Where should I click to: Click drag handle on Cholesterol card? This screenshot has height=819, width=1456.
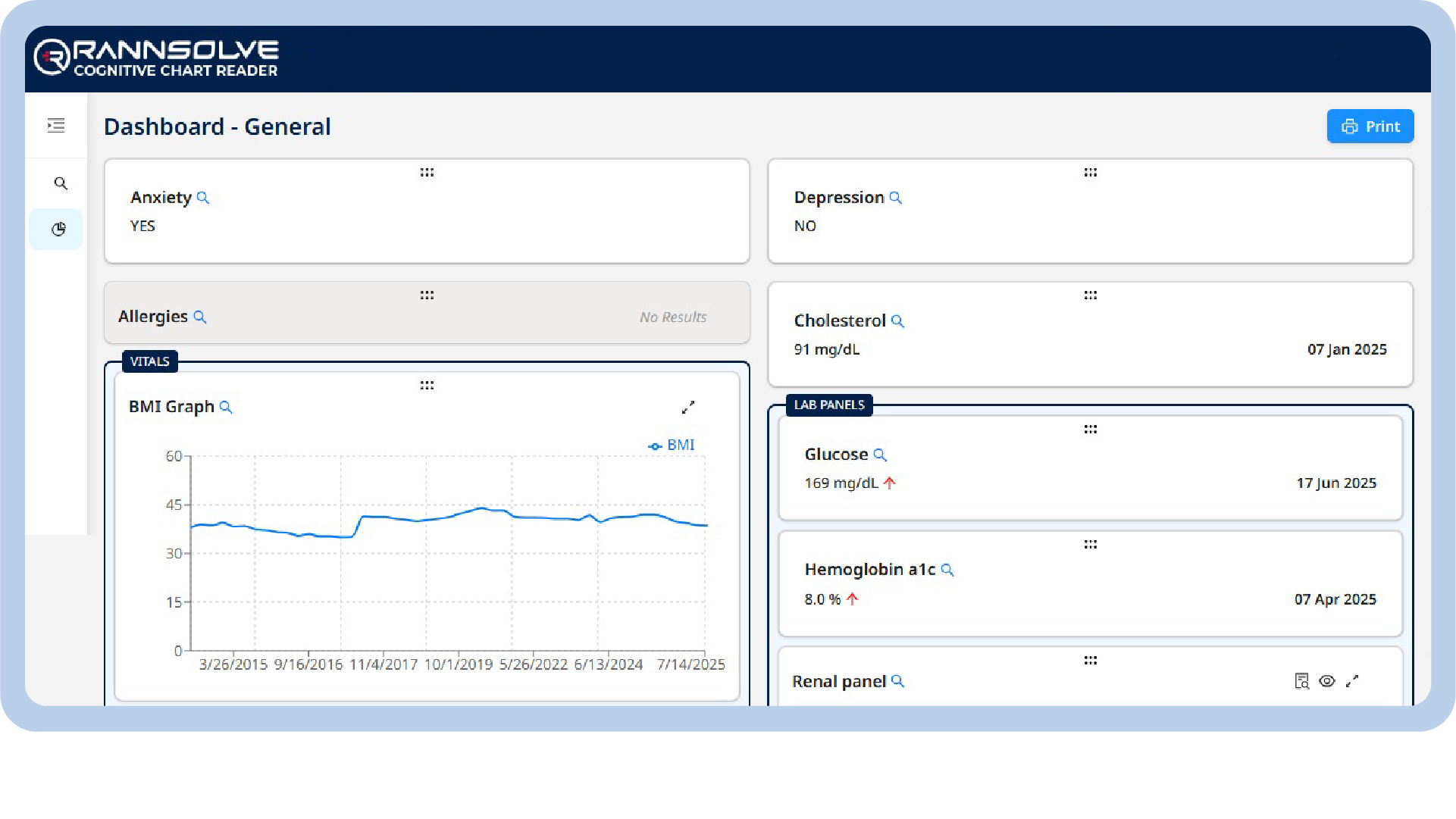(1090, 295)
